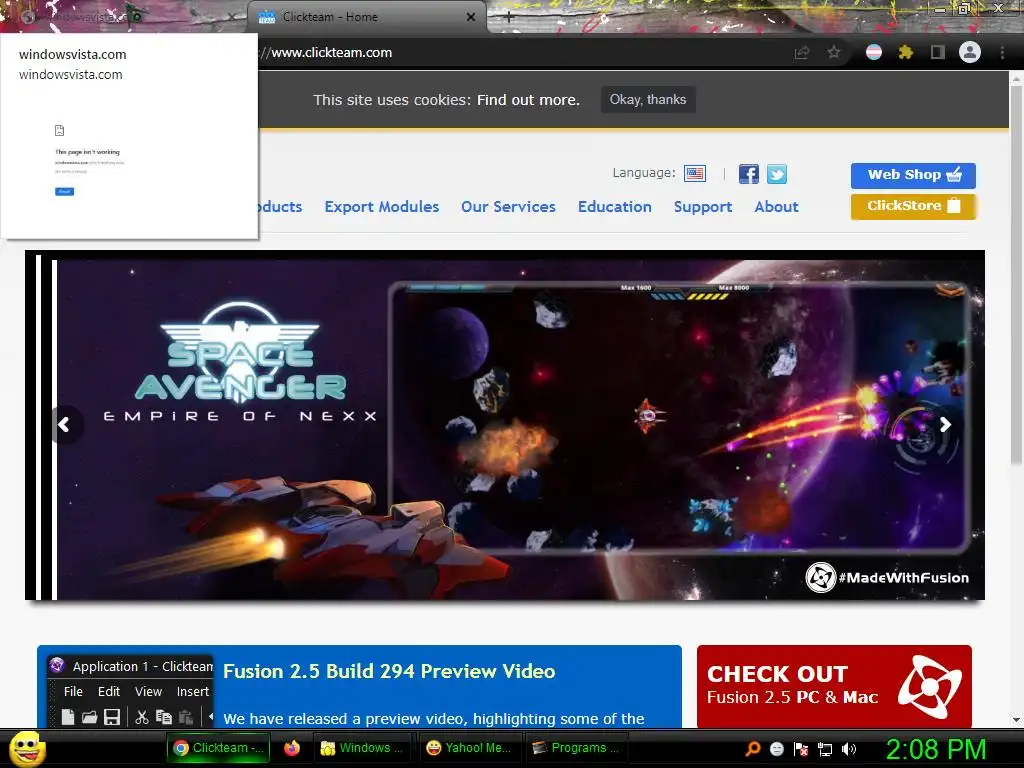Click the scroll down arrow of the page

point(1016,720)
